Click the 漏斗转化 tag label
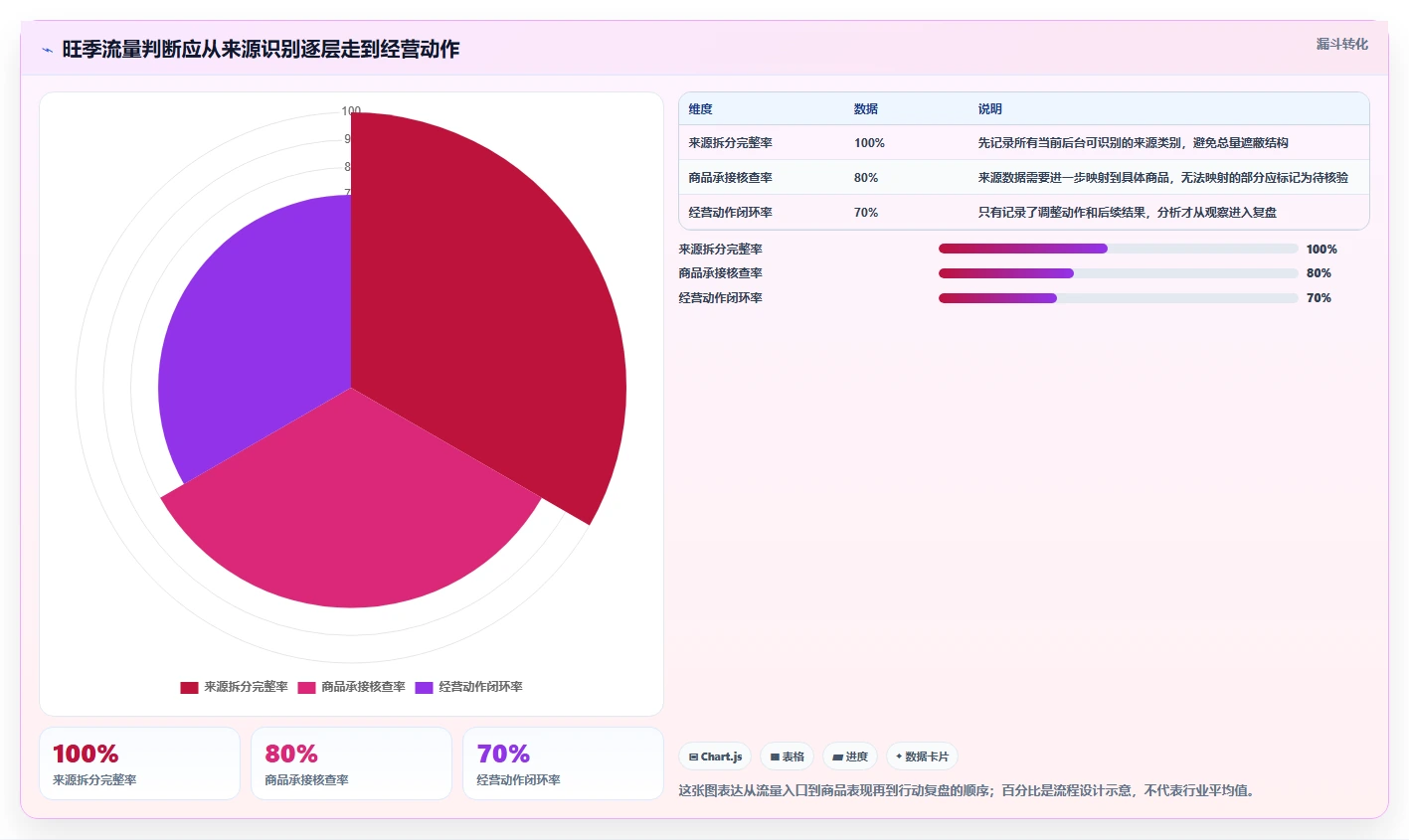Screen dimensions: 1409x840 click(x=1341, y=44)
